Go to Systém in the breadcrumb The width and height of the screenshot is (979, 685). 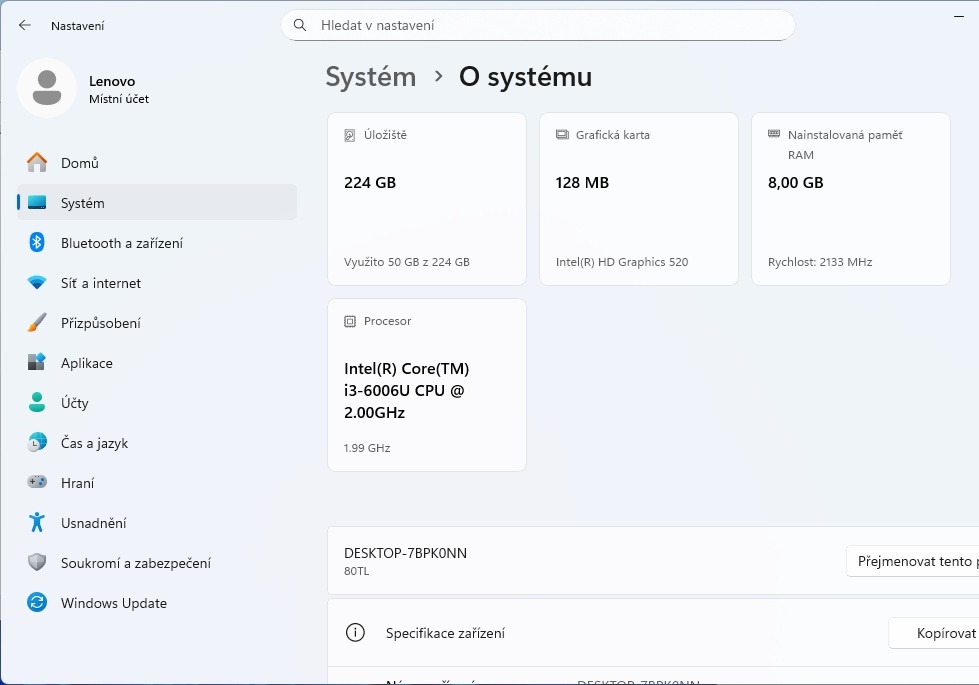(370, 77)
